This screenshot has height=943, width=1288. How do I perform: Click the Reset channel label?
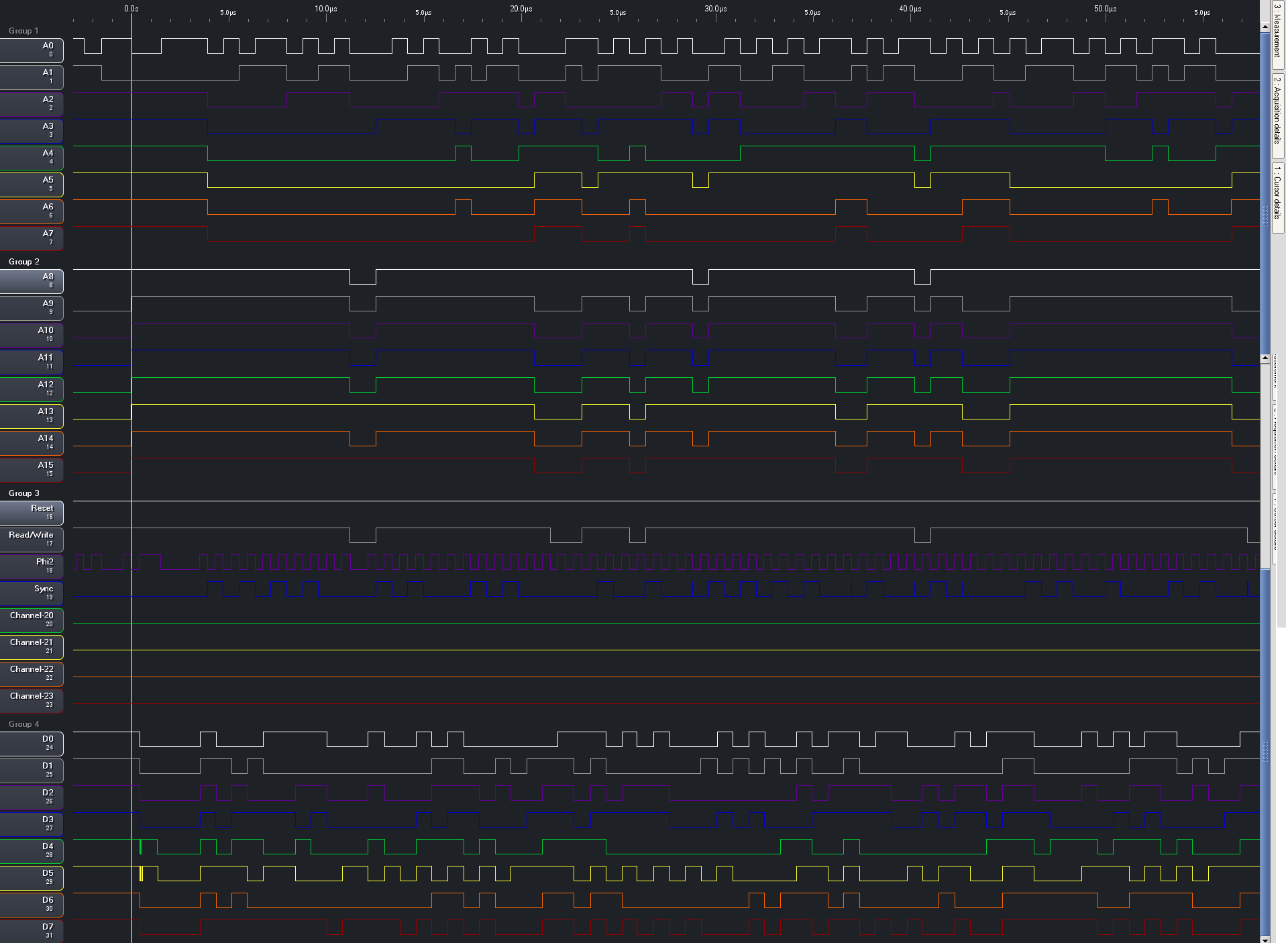(32, 513)
